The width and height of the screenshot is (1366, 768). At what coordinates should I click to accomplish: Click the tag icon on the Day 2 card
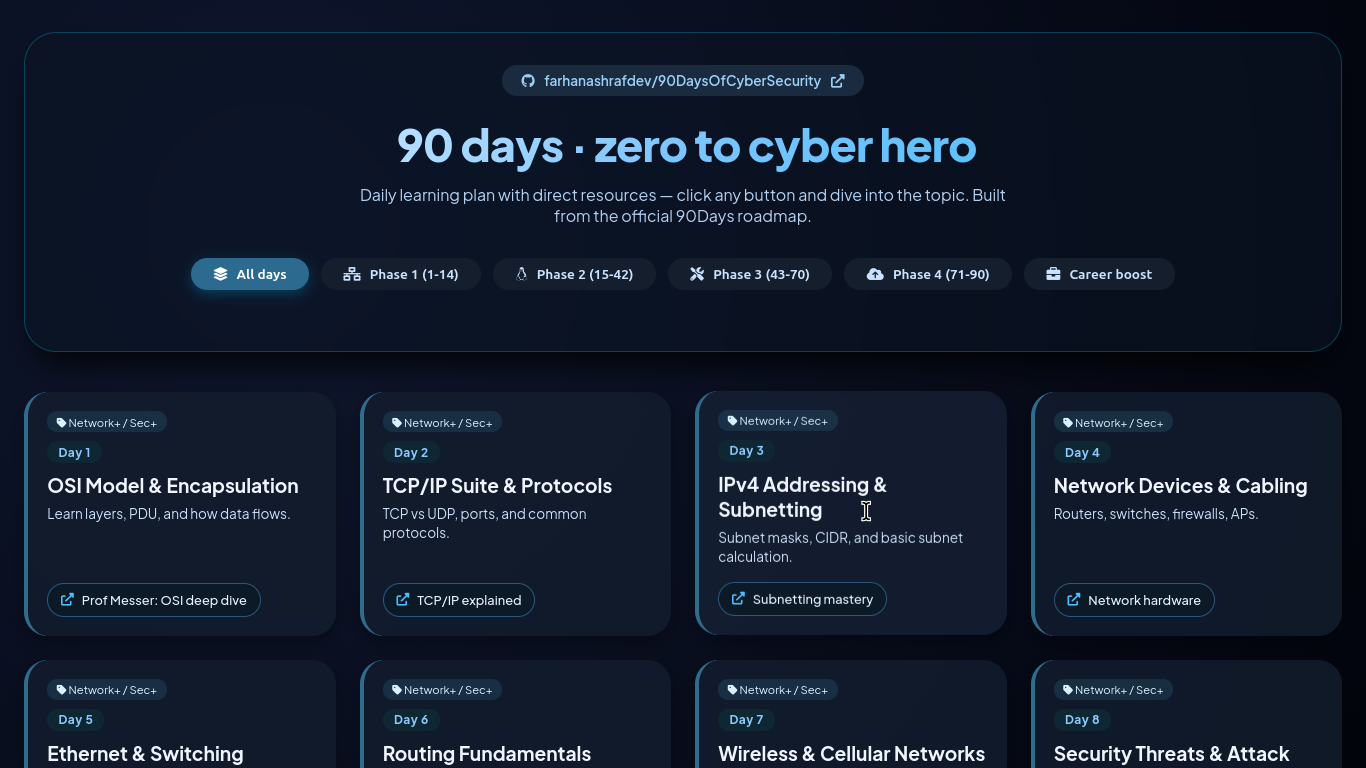tap(397, 423)
